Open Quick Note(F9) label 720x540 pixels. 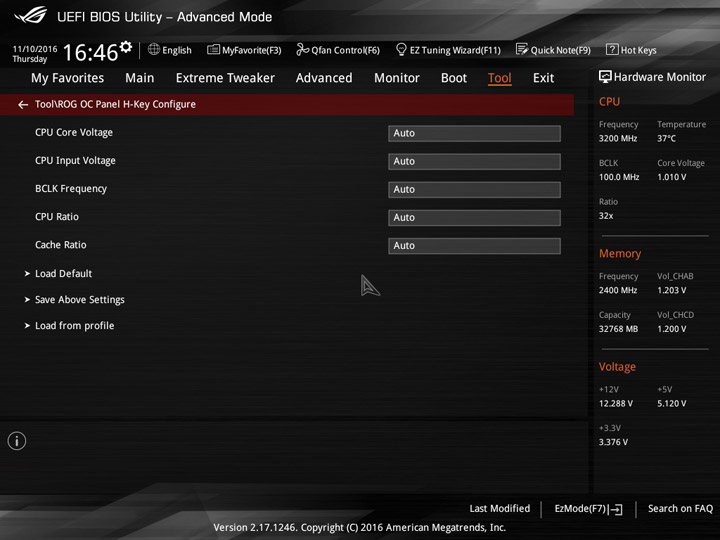pyautogui.click(x=561, y=50)
